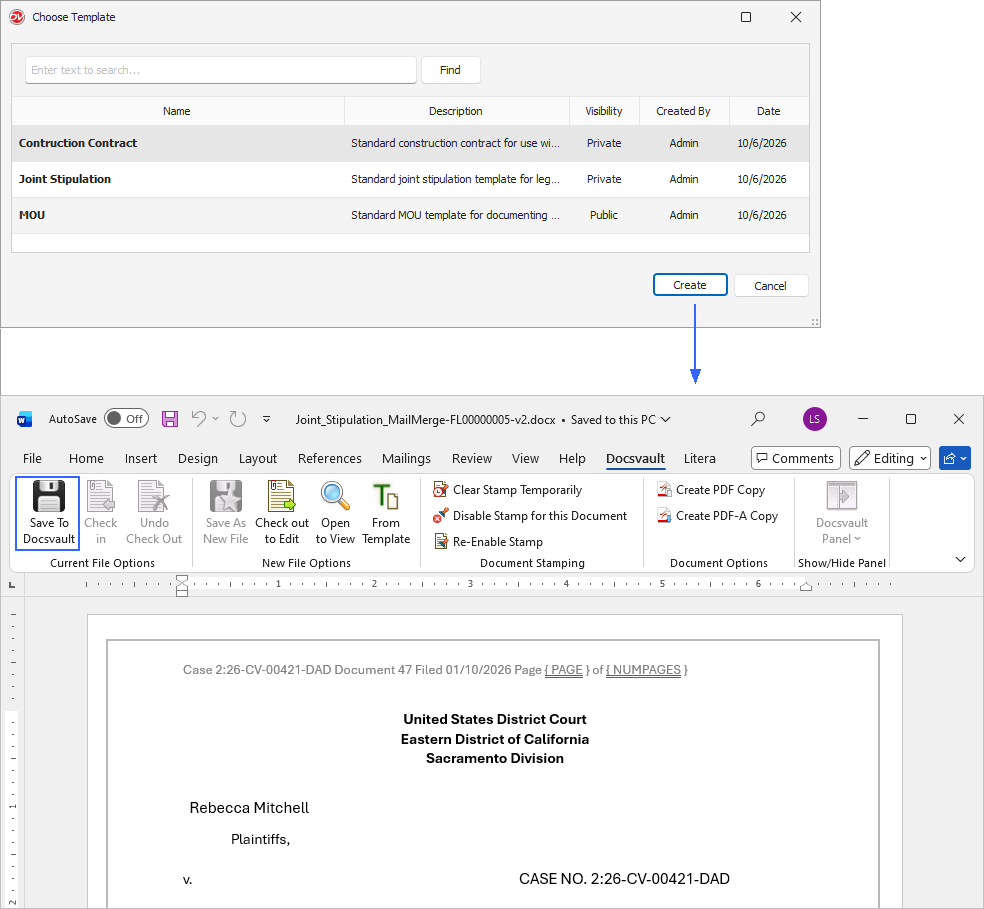
Task: Click the From Template icon
Action: 386,496
